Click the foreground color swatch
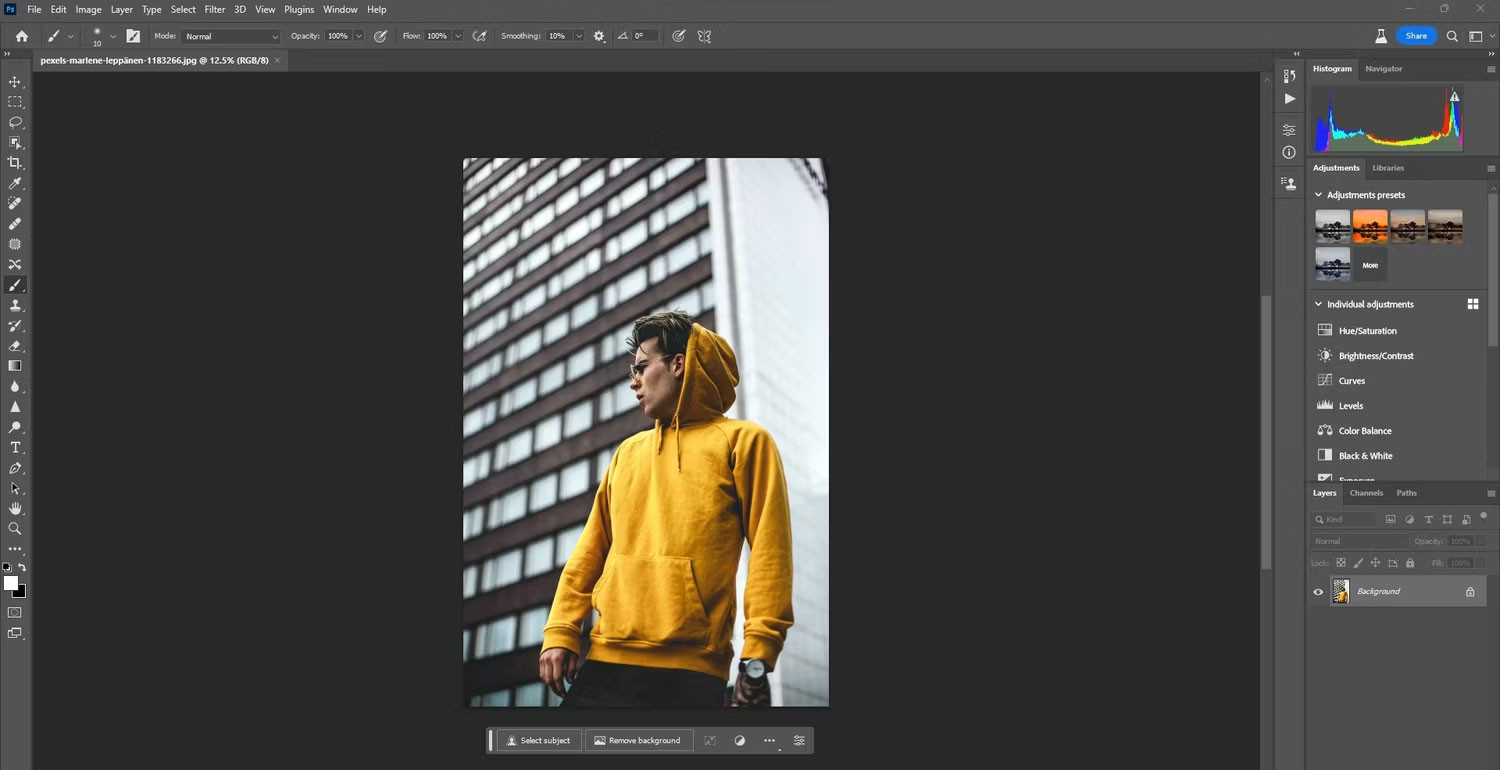Screen dimensions: 1500x770 coord(11,583)
